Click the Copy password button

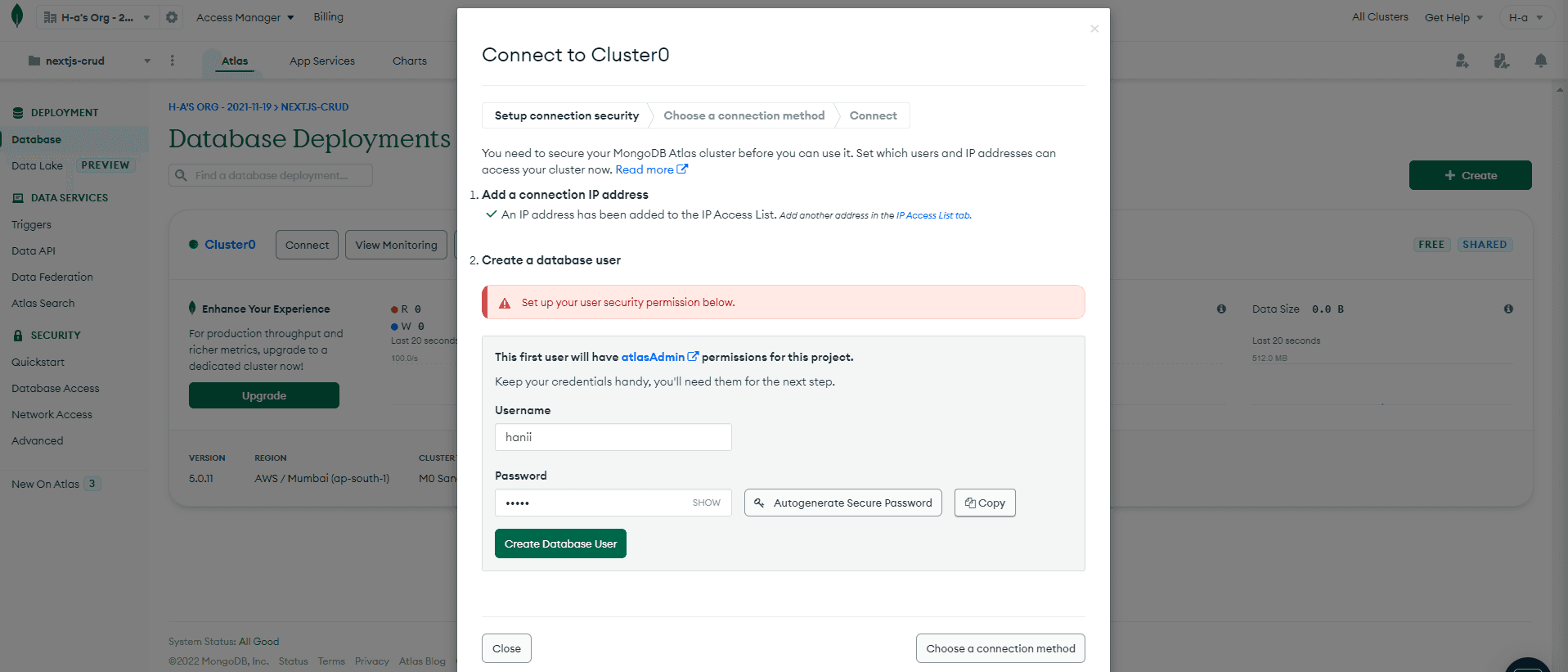(x=985, y=503)
